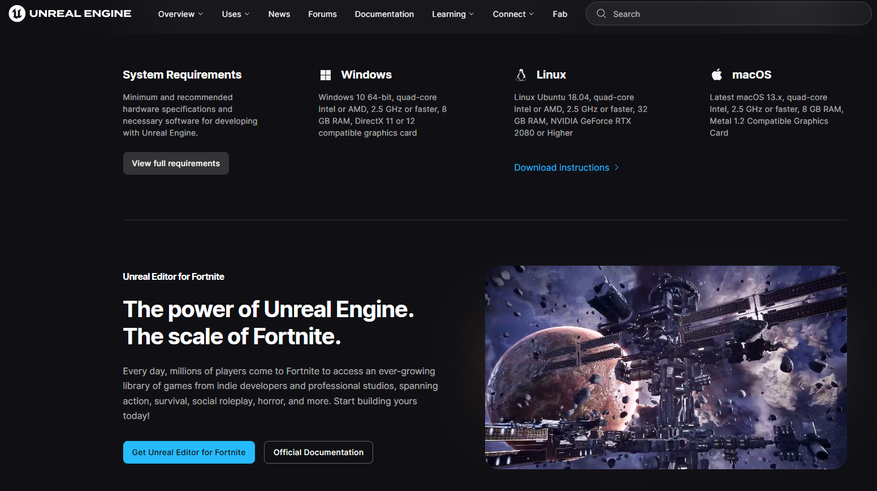Click the Unreal Engine logo icon
Image resolution: width=877 pixels, height=491 pixels.
(x=17, y=13)
